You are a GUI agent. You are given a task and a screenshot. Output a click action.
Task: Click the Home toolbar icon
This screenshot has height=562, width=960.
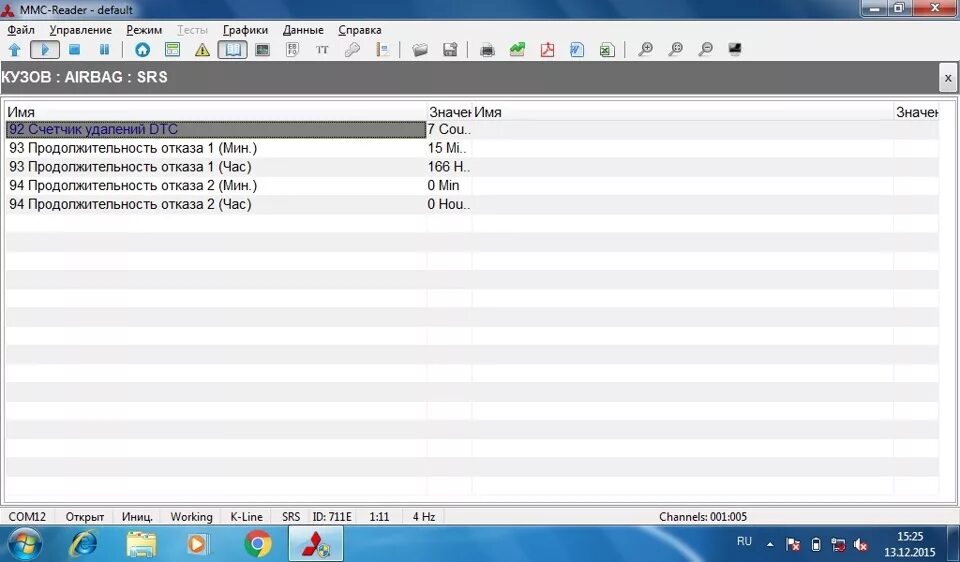pos(143,50)
